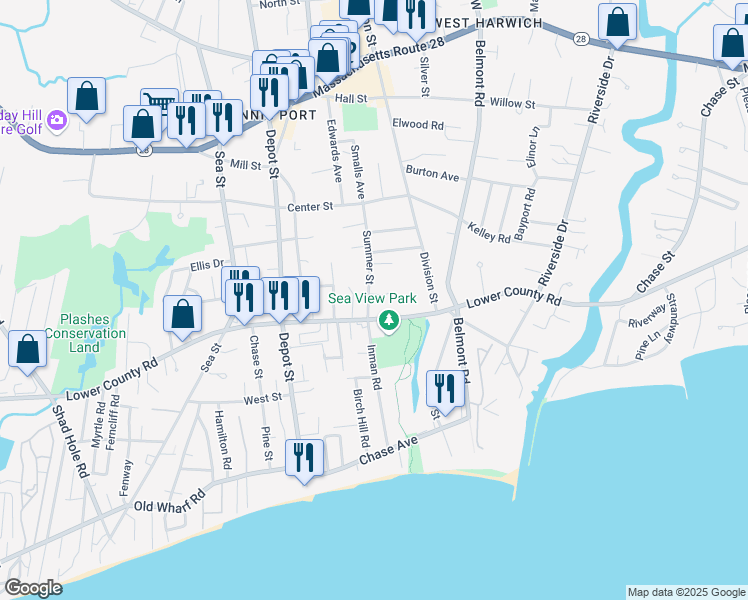Select the shopping bag marker near Shad Hole Rd

tap(27, 349)
